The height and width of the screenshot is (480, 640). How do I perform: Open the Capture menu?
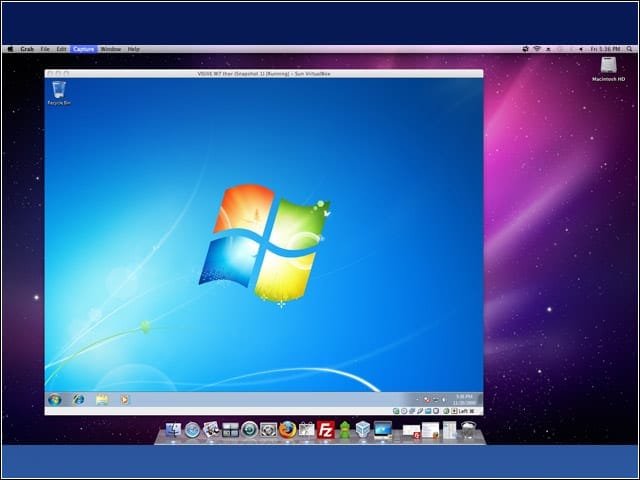pyautogui.click(x=83, y=49)
